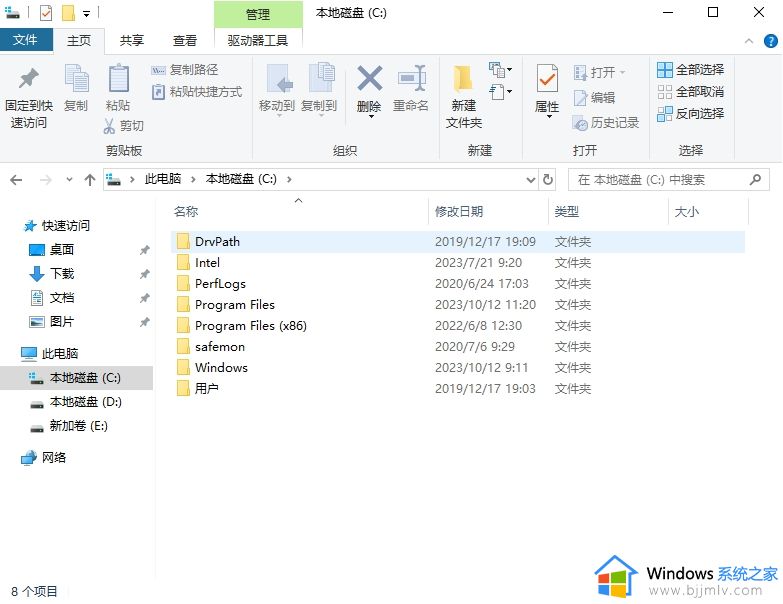Viewport: 783px width, 604px height.
Task: Create a New folder (新建文件夹)
Action: (x=464, y=96)
